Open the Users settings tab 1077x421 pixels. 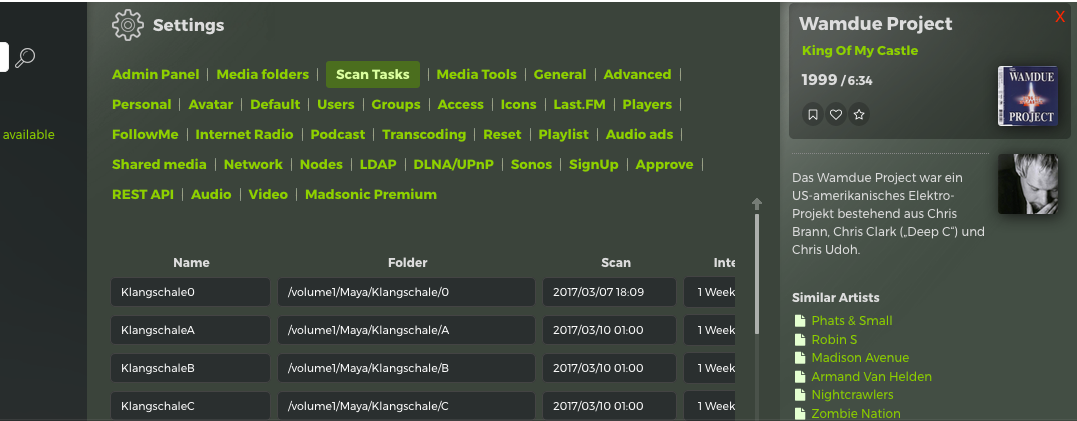pos(336,104)
